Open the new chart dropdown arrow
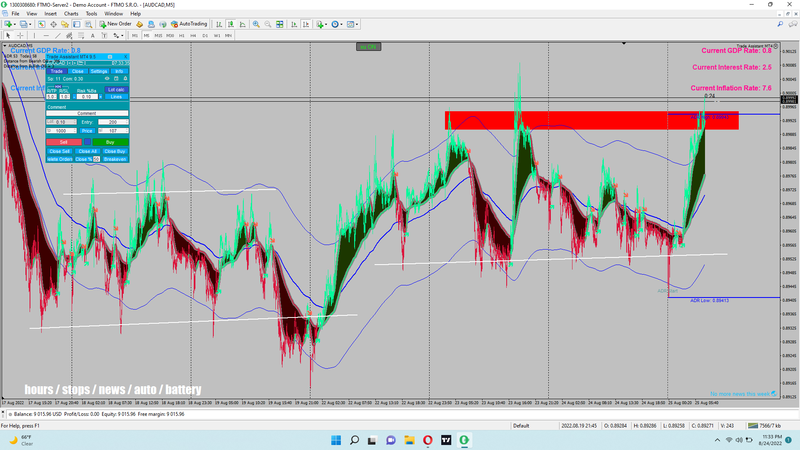This screenshot has width=800, height=450. 14,23
